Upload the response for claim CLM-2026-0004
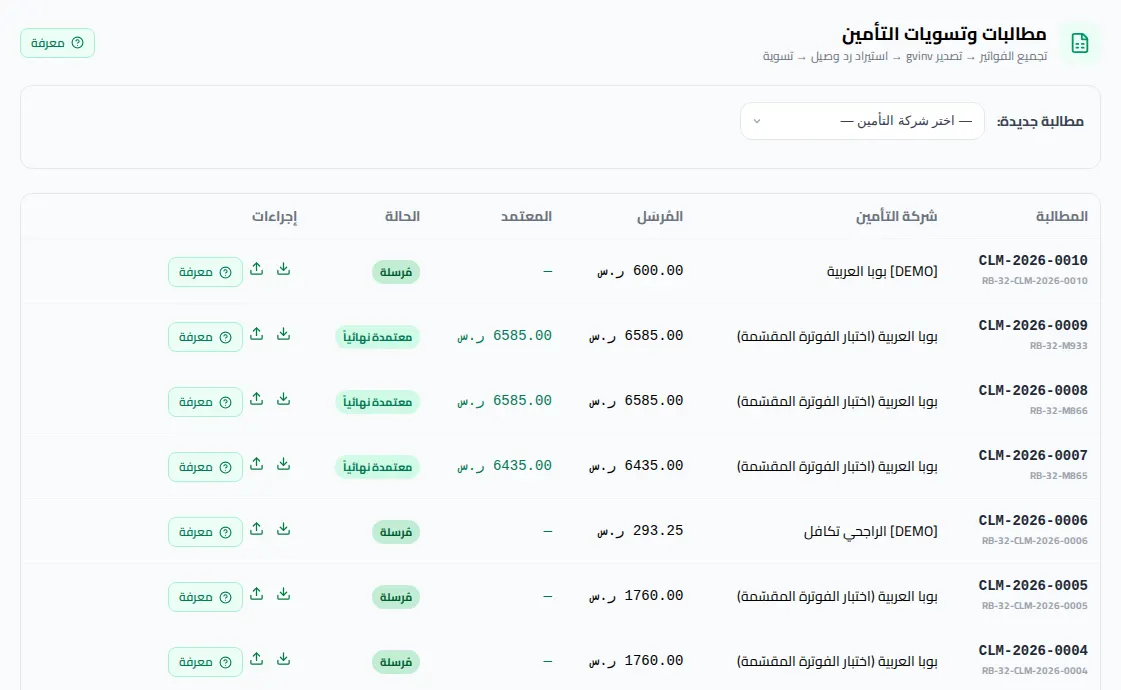 pos(257,659)
